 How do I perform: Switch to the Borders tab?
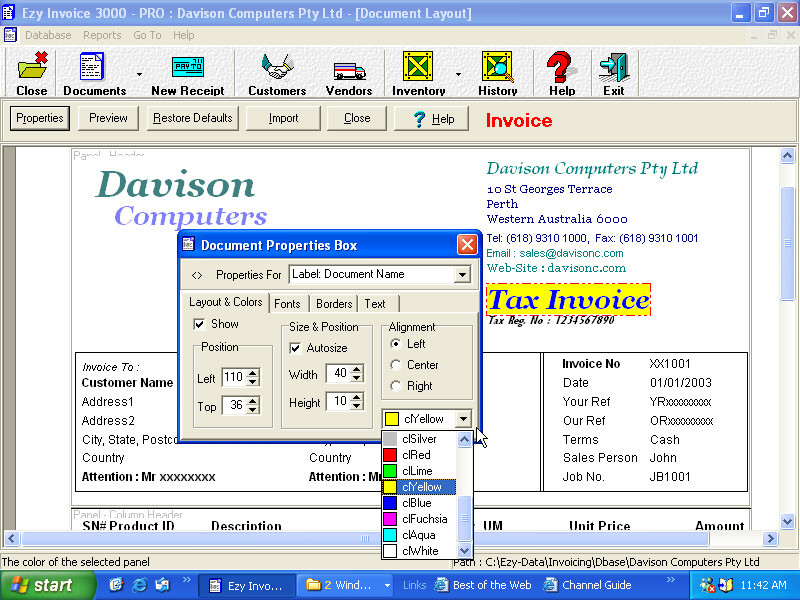click(x=334, y=304)
